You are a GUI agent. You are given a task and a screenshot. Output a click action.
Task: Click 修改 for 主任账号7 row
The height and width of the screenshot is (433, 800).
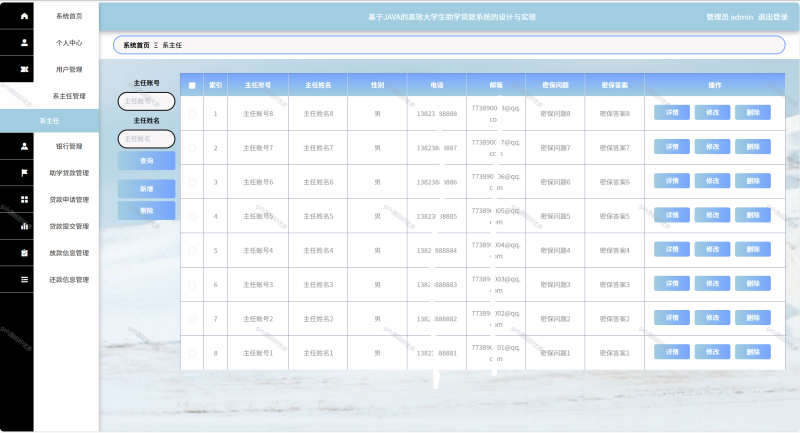point(711,147)
